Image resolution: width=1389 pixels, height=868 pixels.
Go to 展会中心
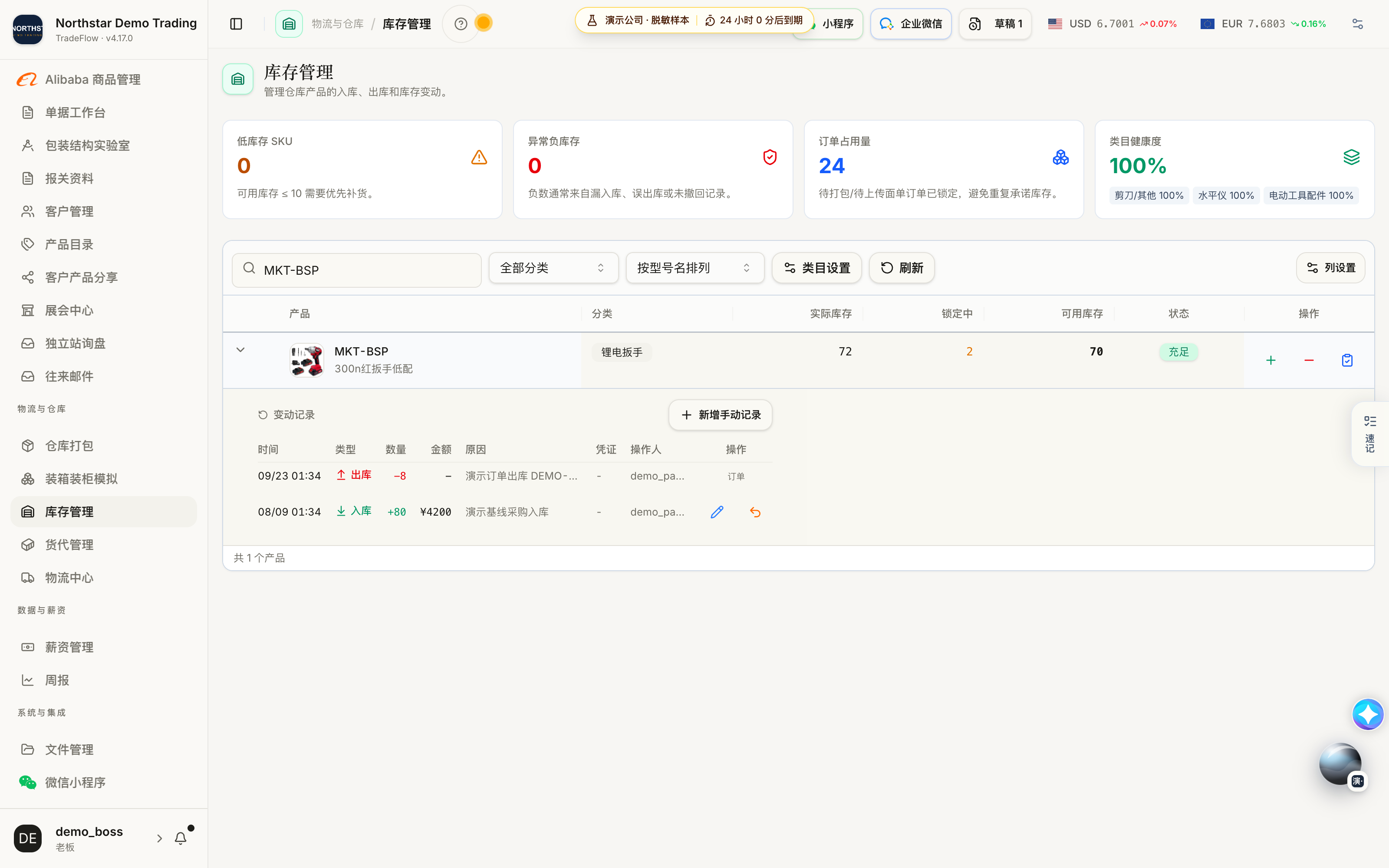[x=103, y=311]
